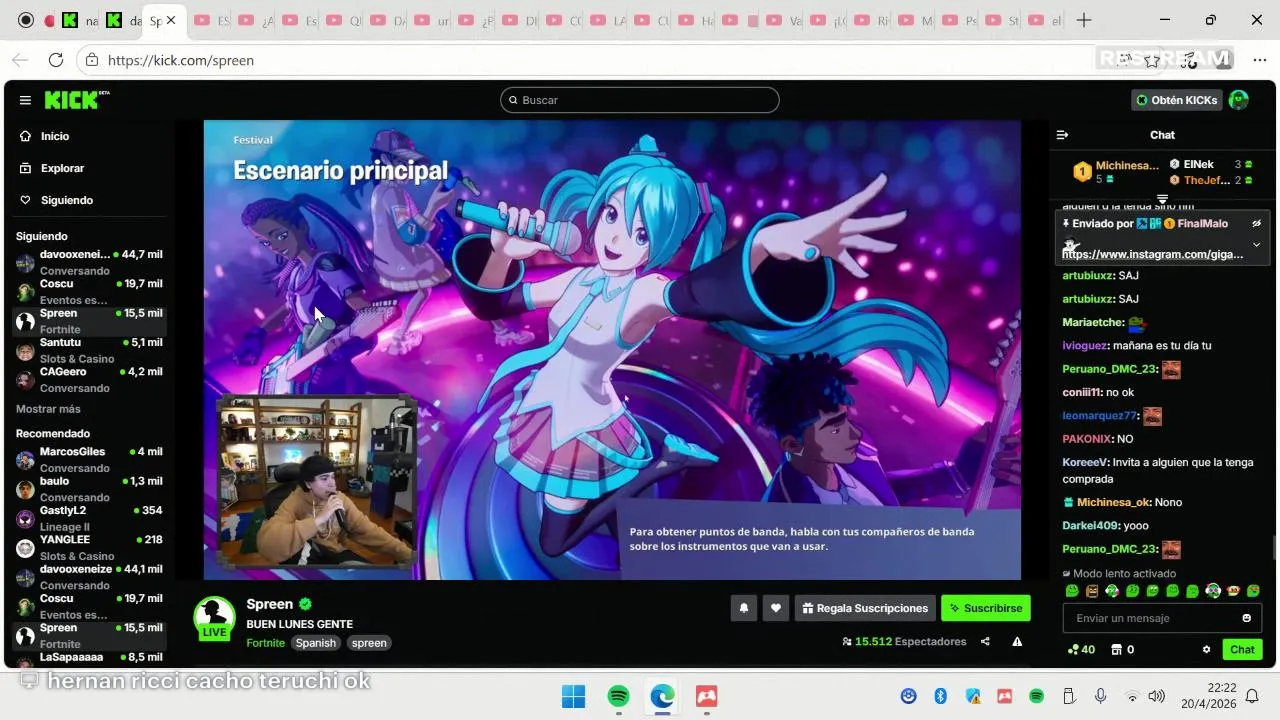Screen dimensions: 1280x720
Task: Open the Kick hamburger sidebar menu
Action: 25,100
